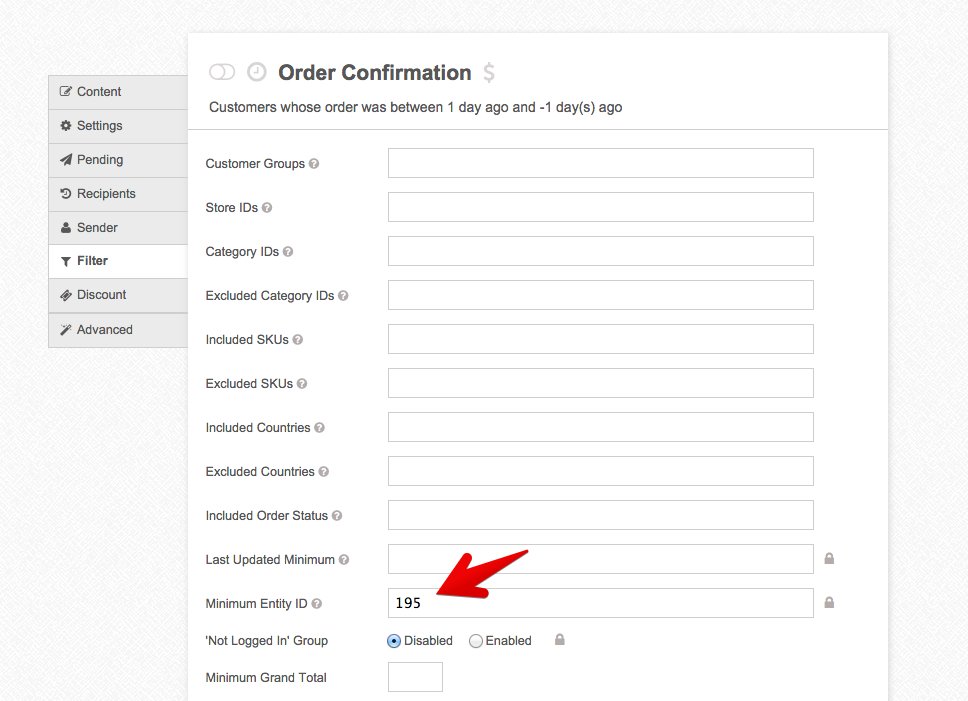
Task: Select Enabled for 'Not Logged In' Group
Action: [476, 641]
